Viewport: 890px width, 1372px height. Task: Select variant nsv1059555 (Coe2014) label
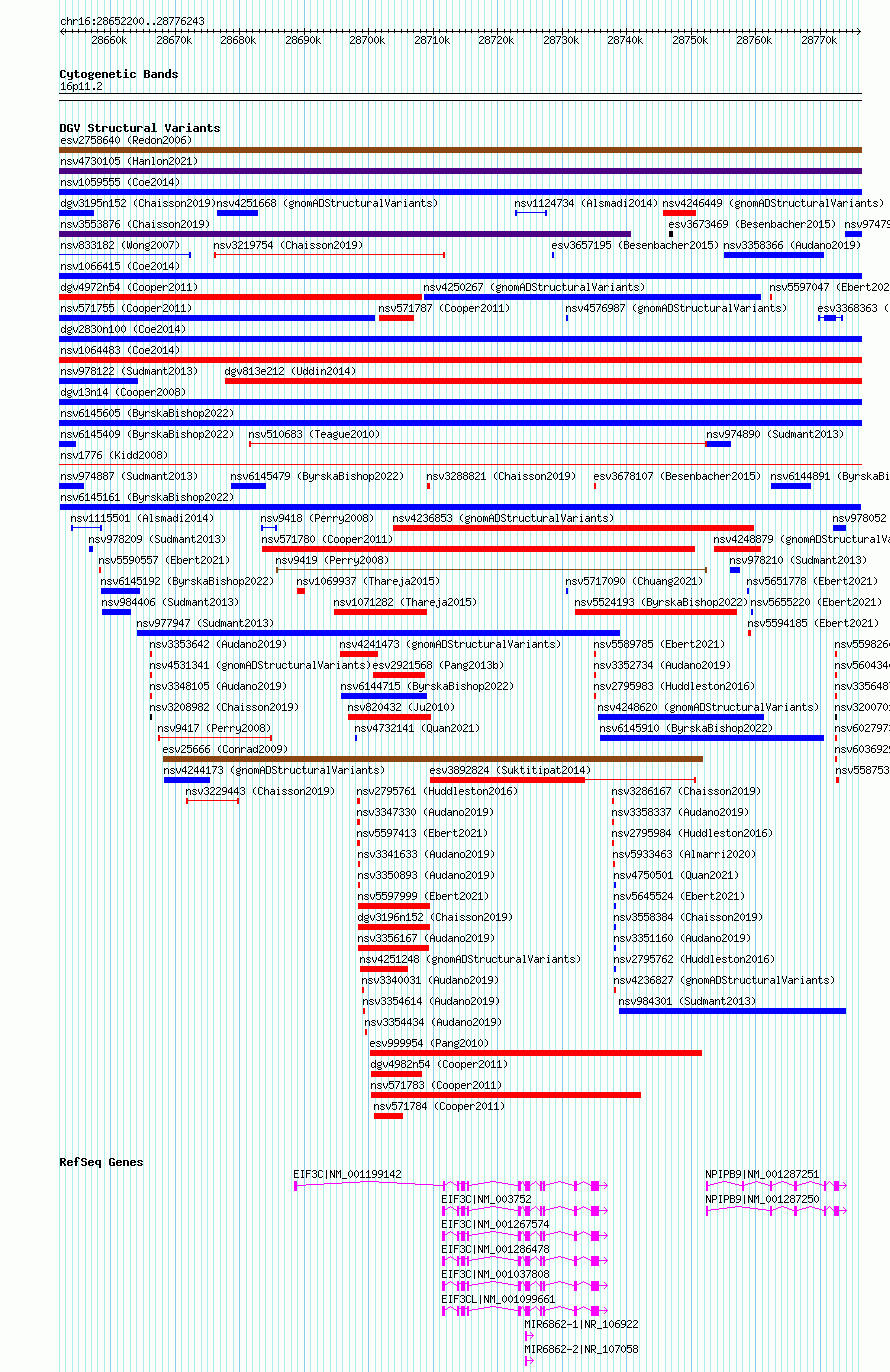[120, 182]
